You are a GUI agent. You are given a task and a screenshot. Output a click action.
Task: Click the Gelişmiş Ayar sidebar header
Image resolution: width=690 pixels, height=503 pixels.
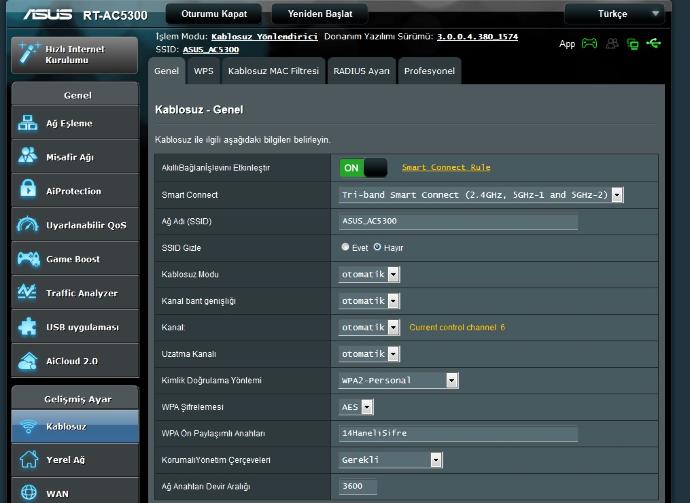[77, 399]
